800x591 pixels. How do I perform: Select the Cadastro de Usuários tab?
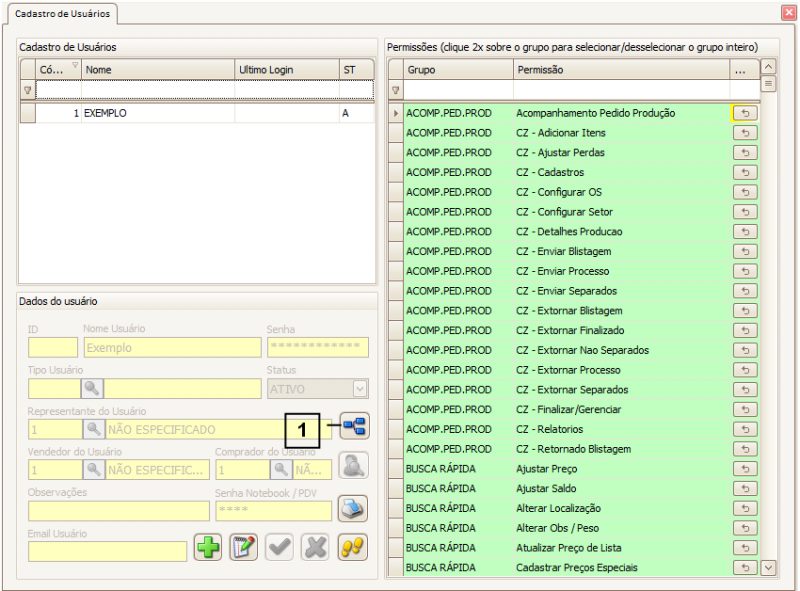[64, 14]
